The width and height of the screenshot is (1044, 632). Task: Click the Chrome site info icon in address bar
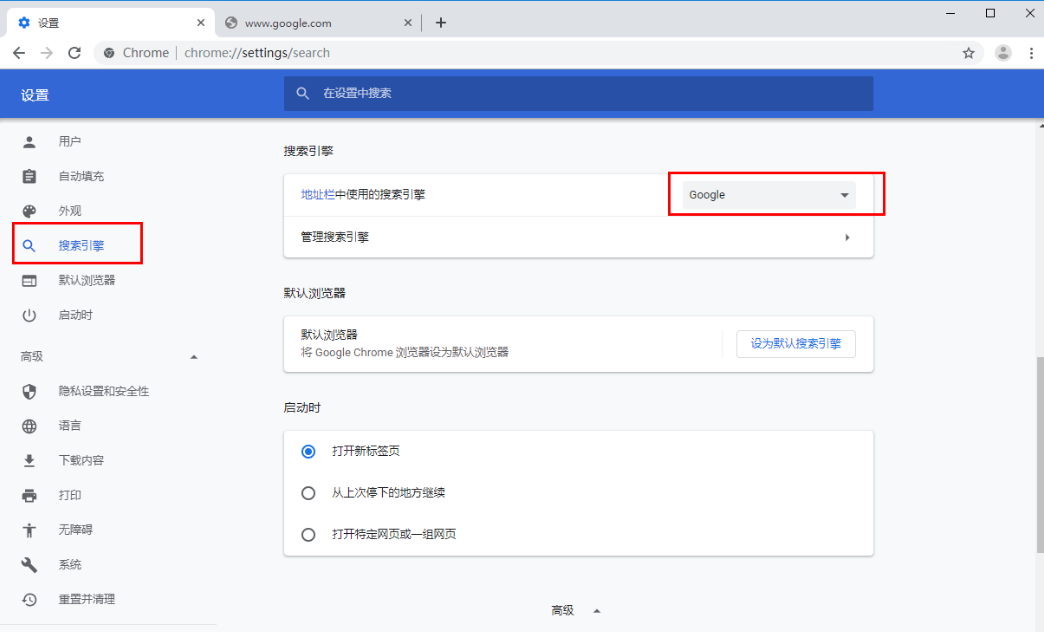(109, 53)
